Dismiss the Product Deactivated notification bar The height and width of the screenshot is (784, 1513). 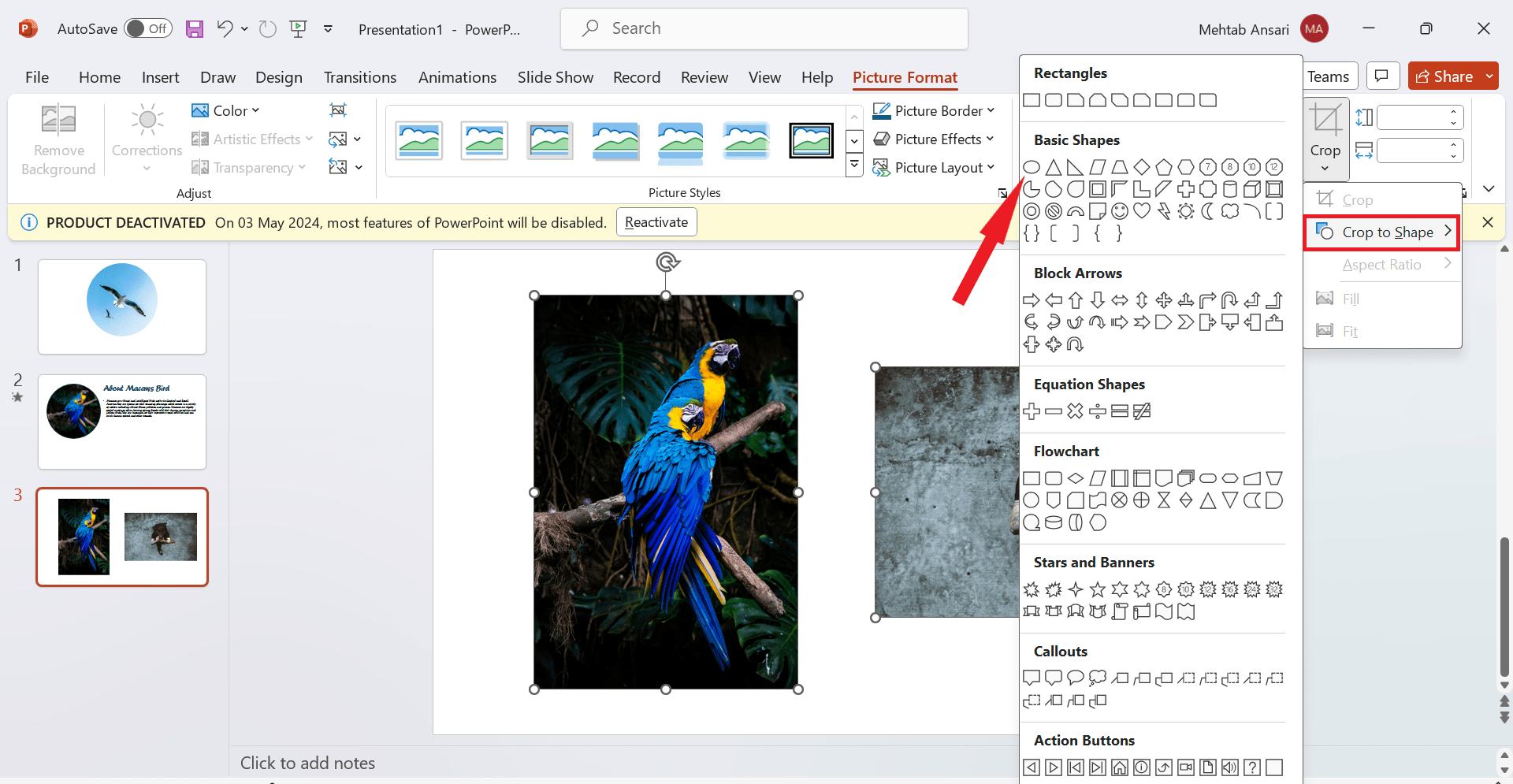1488,222
